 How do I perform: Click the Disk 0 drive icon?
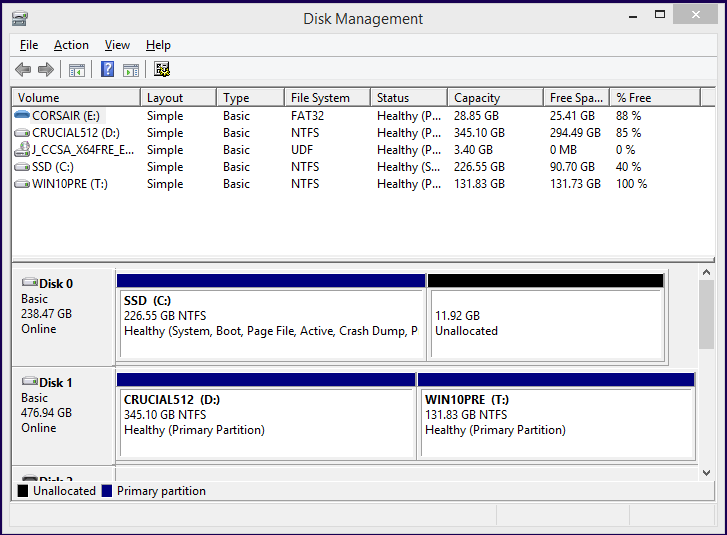pyautogui.click(x=30, y=281)
